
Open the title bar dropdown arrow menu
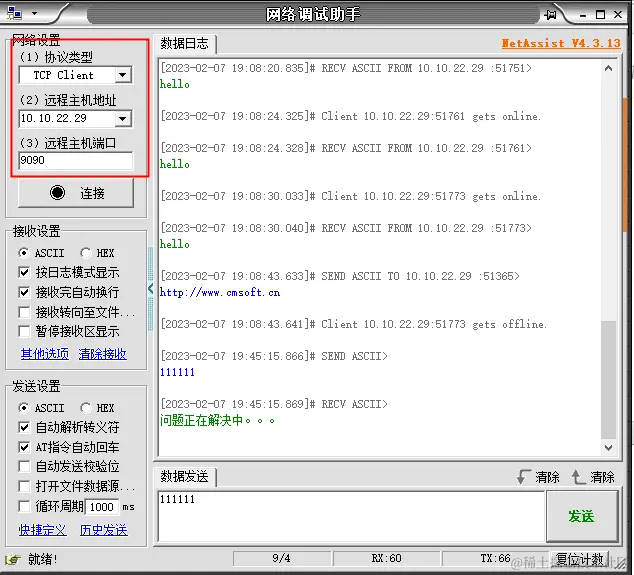click(34, 14)
